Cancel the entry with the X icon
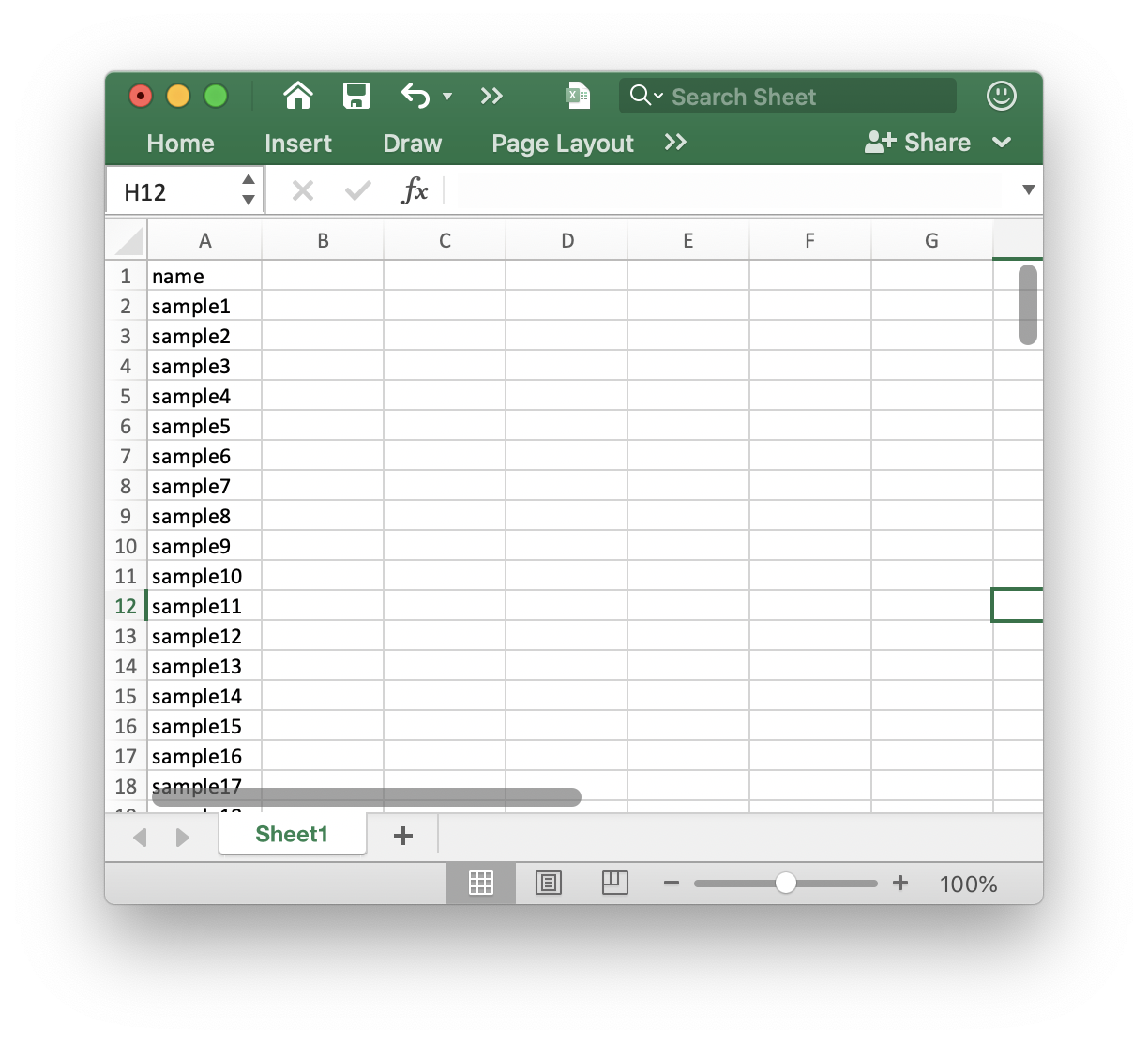The height and width of the screenshot is (1043, 1148). tap(302, 191)
